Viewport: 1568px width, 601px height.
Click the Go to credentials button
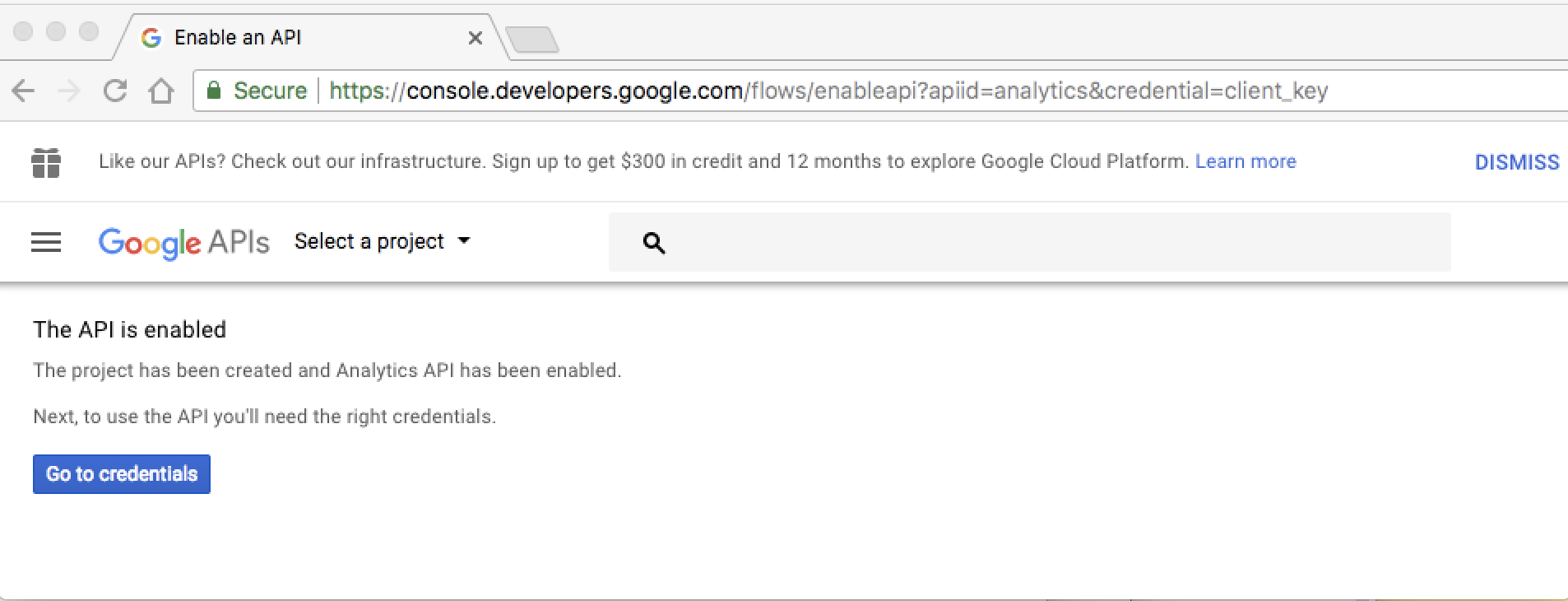click(x=122, y=474)
